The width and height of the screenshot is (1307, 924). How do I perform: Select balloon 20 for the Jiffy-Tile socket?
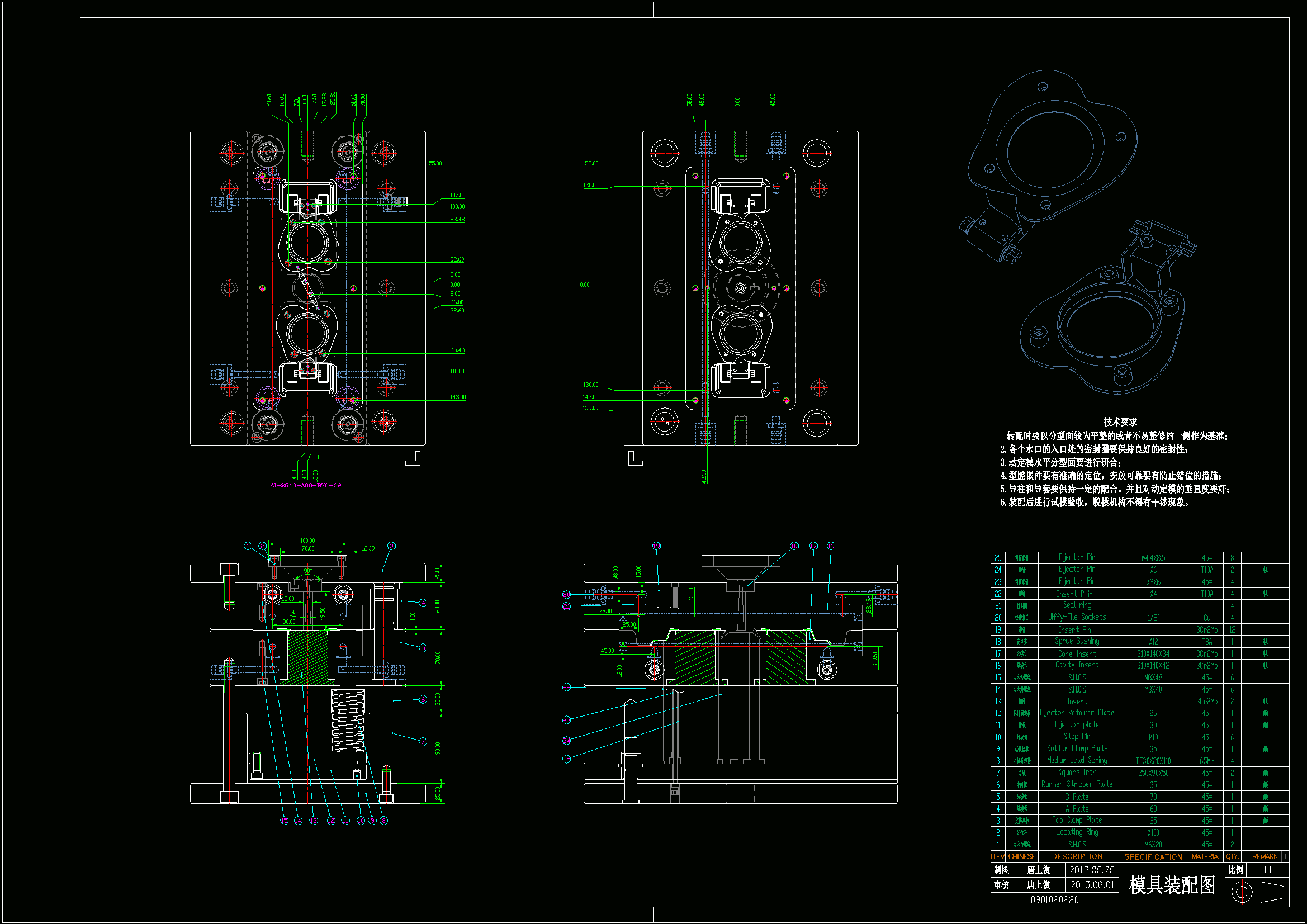(x=566, y=595)
